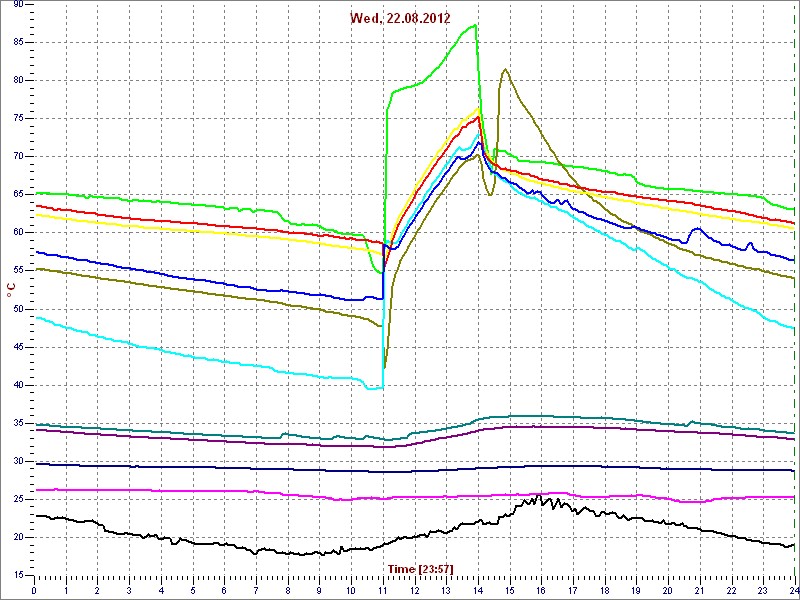
Task: Select hour 12 on the time axis
Action: [414, 590]
